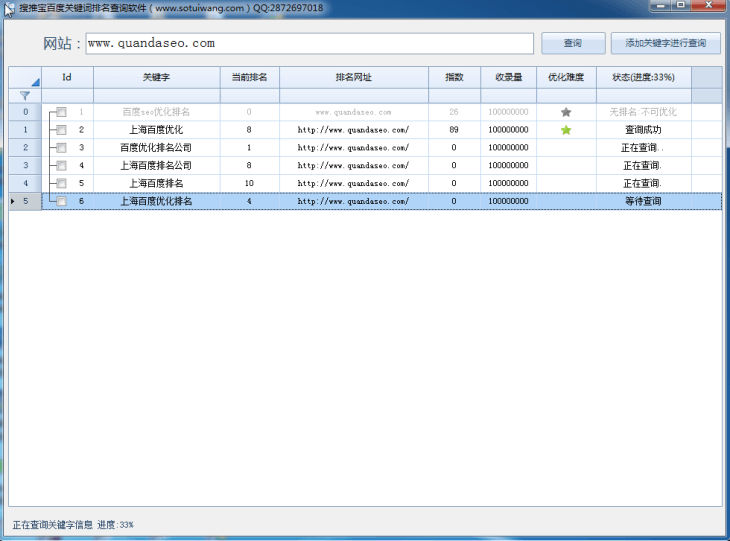This screenshot has height=541, width=730.
Task: Tick checkbox for 上海百度排名公司 row
Action: click(x=61, y=165)
